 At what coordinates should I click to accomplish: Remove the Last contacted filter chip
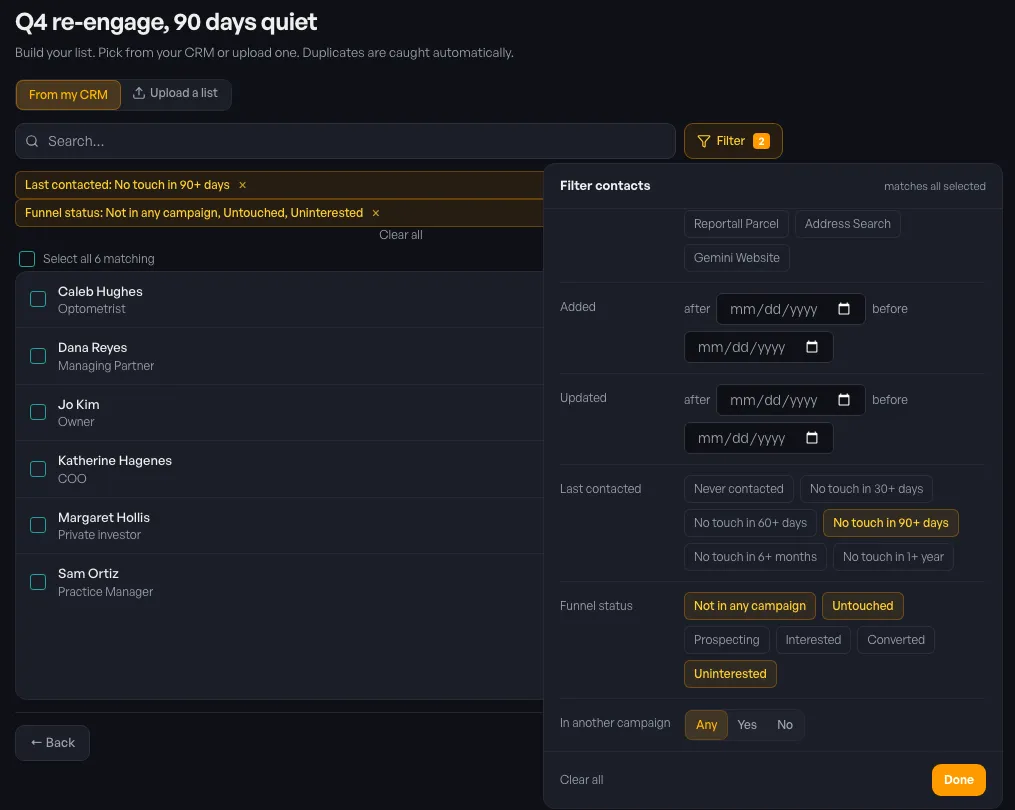click(x=243, y=185)
